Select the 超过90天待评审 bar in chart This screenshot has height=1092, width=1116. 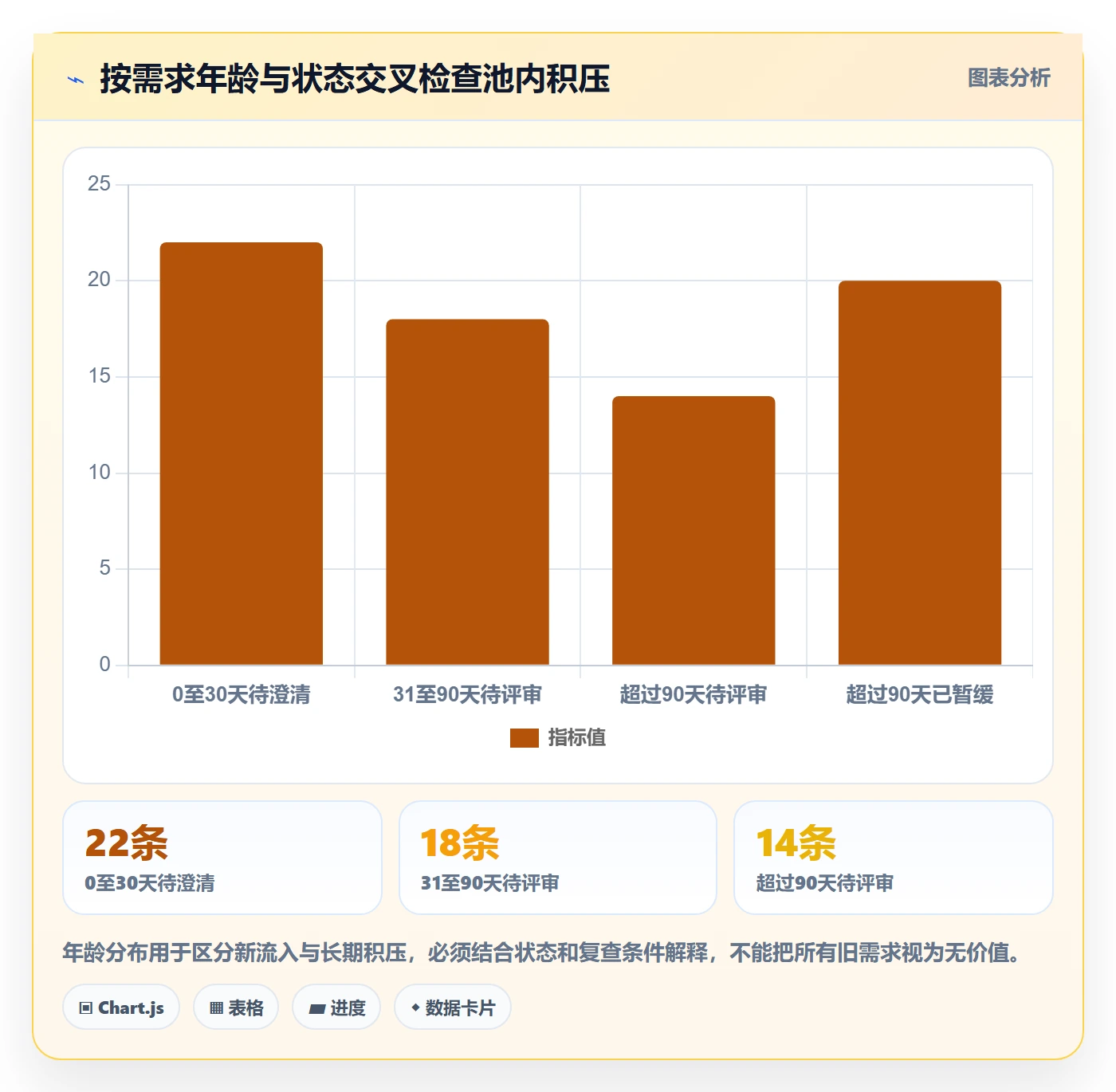[x=694, y=530]
